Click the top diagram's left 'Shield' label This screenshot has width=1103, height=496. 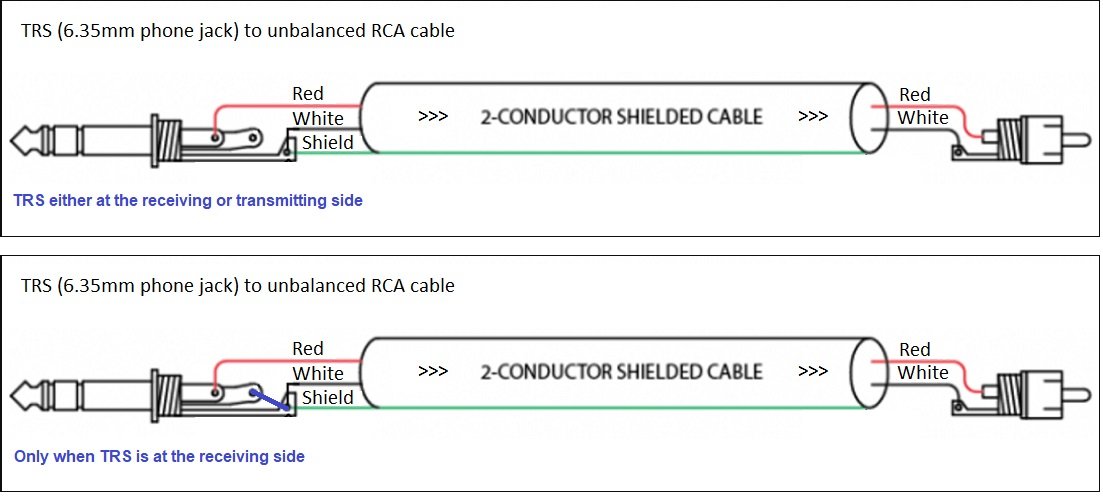click(328, 143)
